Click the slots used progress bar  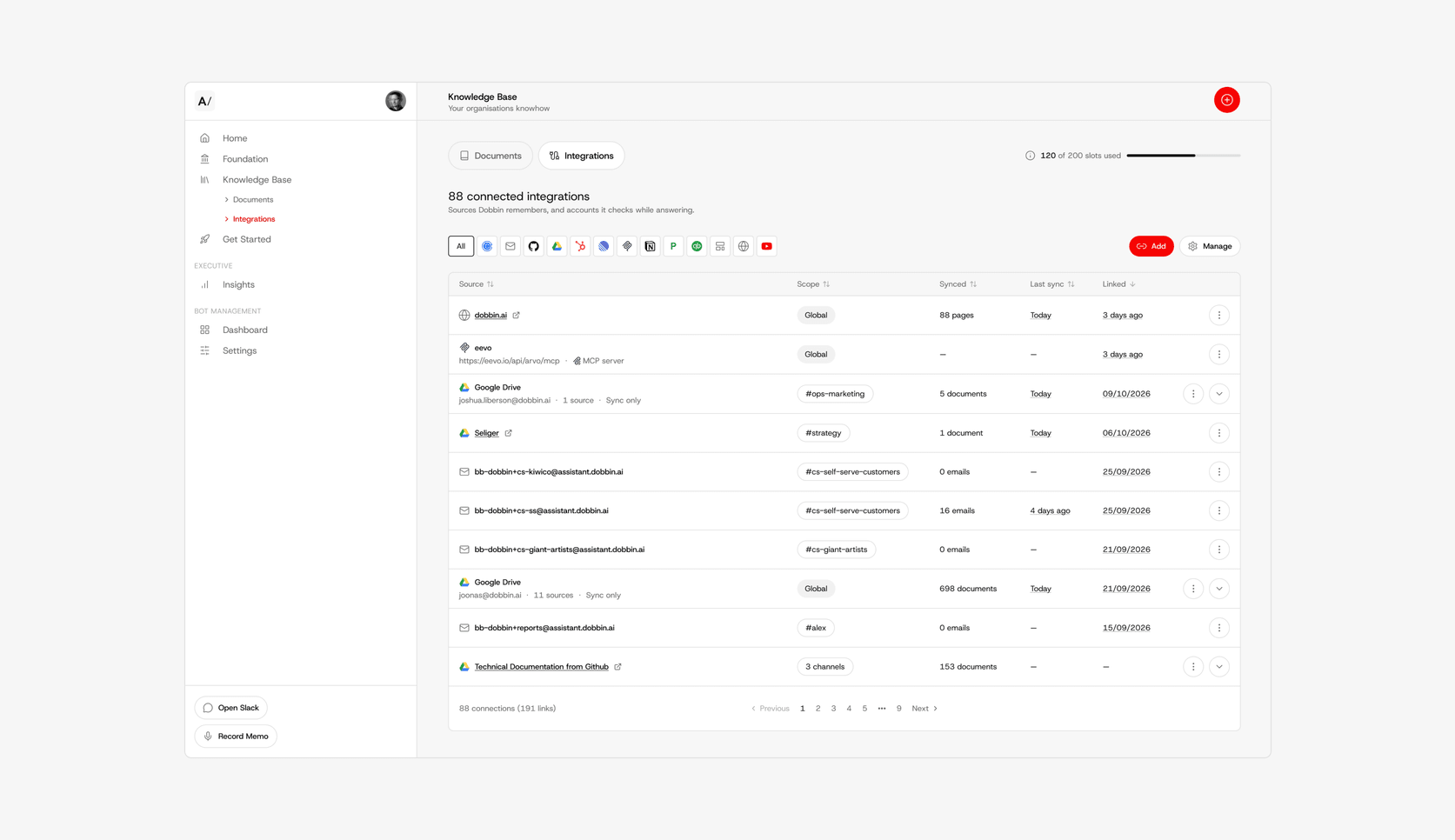1184,156
